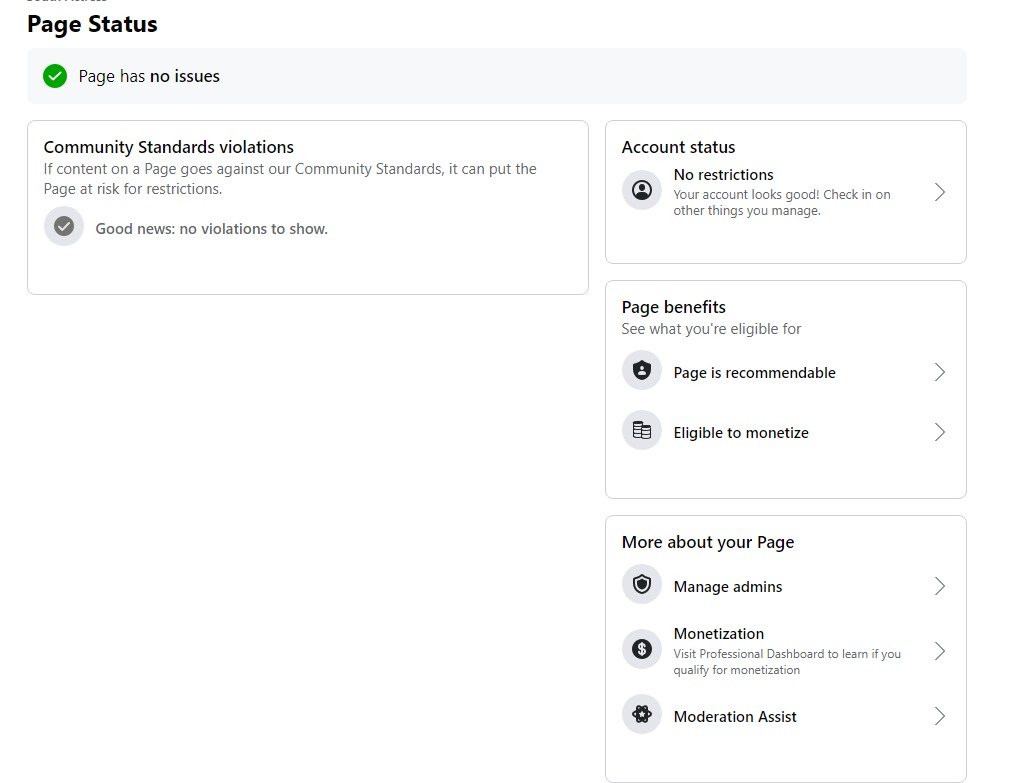Select the Eligible to monetize label
The image size is (1026, 783).
(741, 433)
